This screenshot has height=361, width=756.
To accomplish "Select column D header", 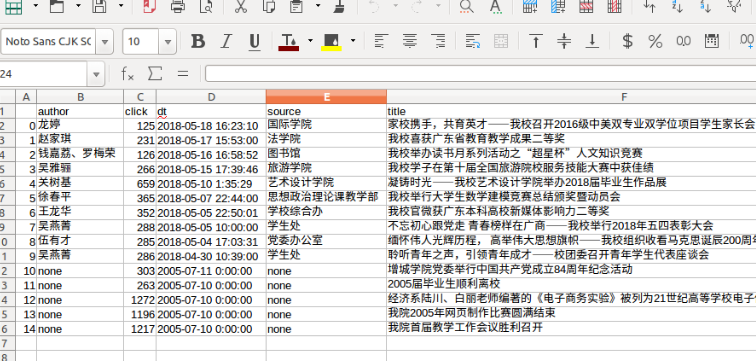I will click(211, 97).
